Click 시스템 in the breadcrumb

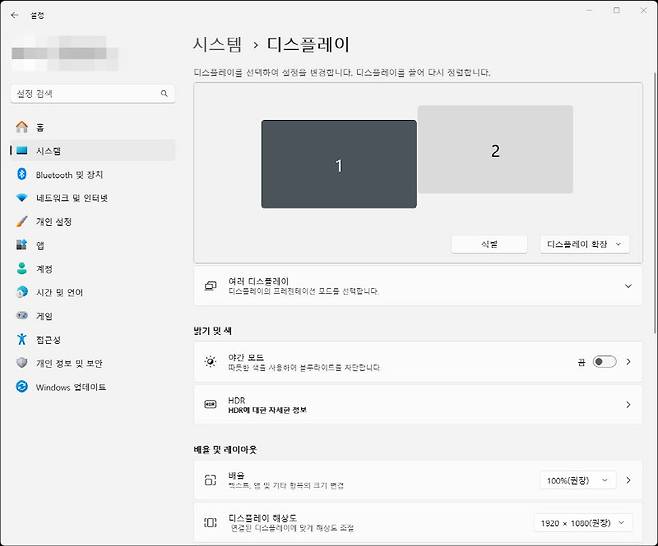pyautogui.click(x=217, y=44)
